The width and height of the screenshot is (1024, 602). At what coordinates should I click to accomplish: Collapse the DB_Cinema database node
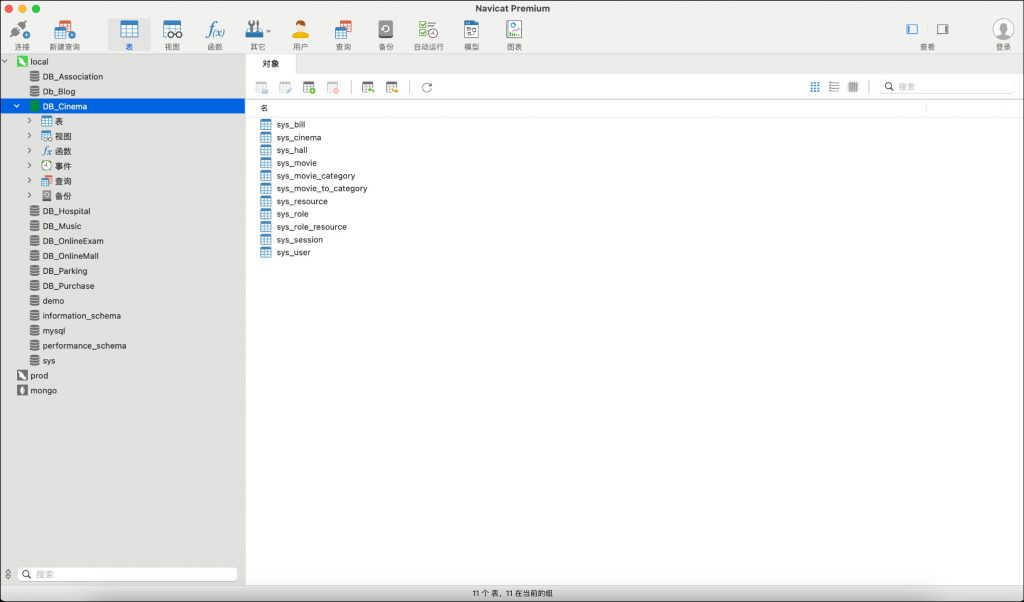pos(17,106)
